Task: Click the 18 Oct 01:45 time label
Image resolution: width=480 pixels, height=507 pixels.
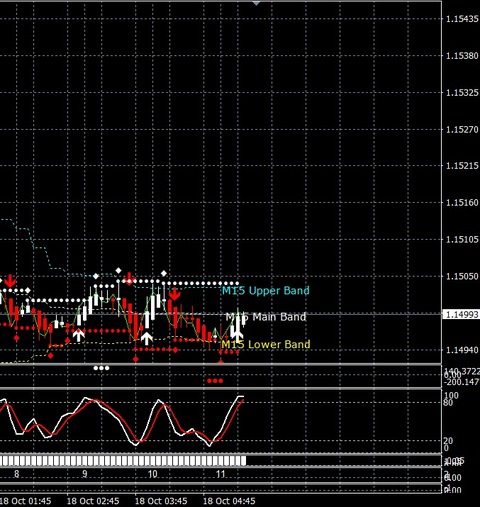Action: tap(25, 501)
